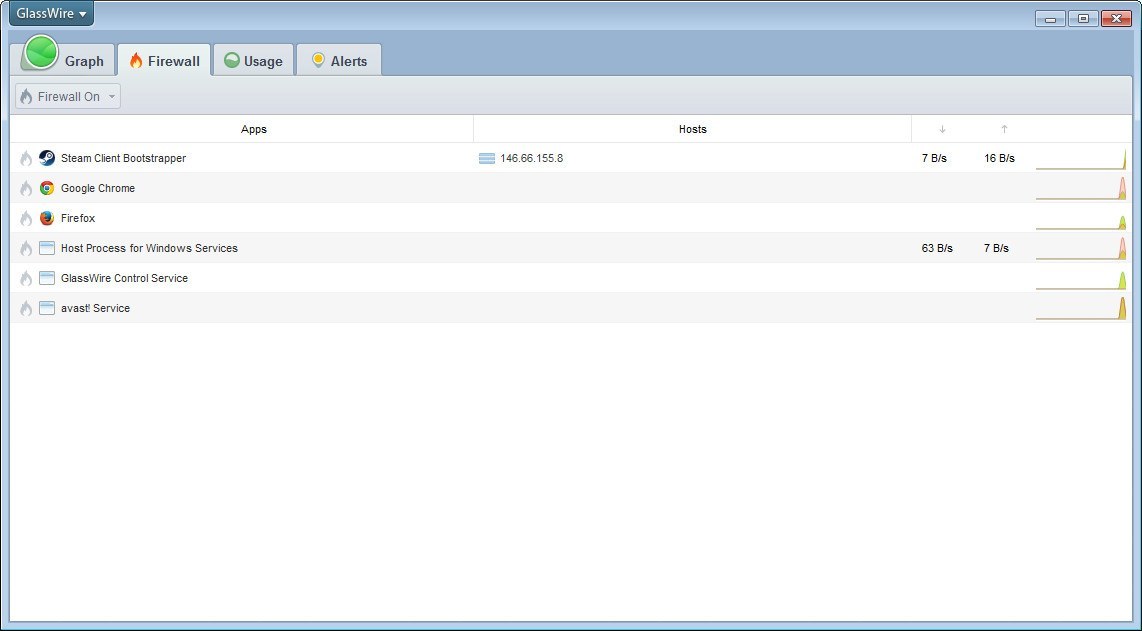This screenshot has width=1142, height=631.
Task: Toggle the firewall flame for avast! Service
Action: click(25, 308)
